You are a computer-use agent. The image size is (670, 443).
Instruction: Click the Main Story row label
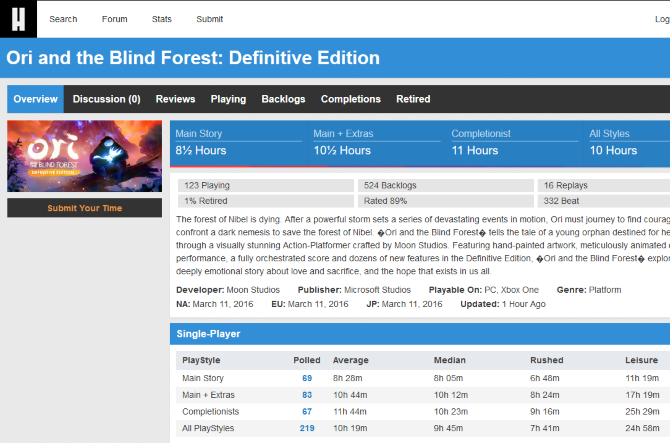point(203,378)
